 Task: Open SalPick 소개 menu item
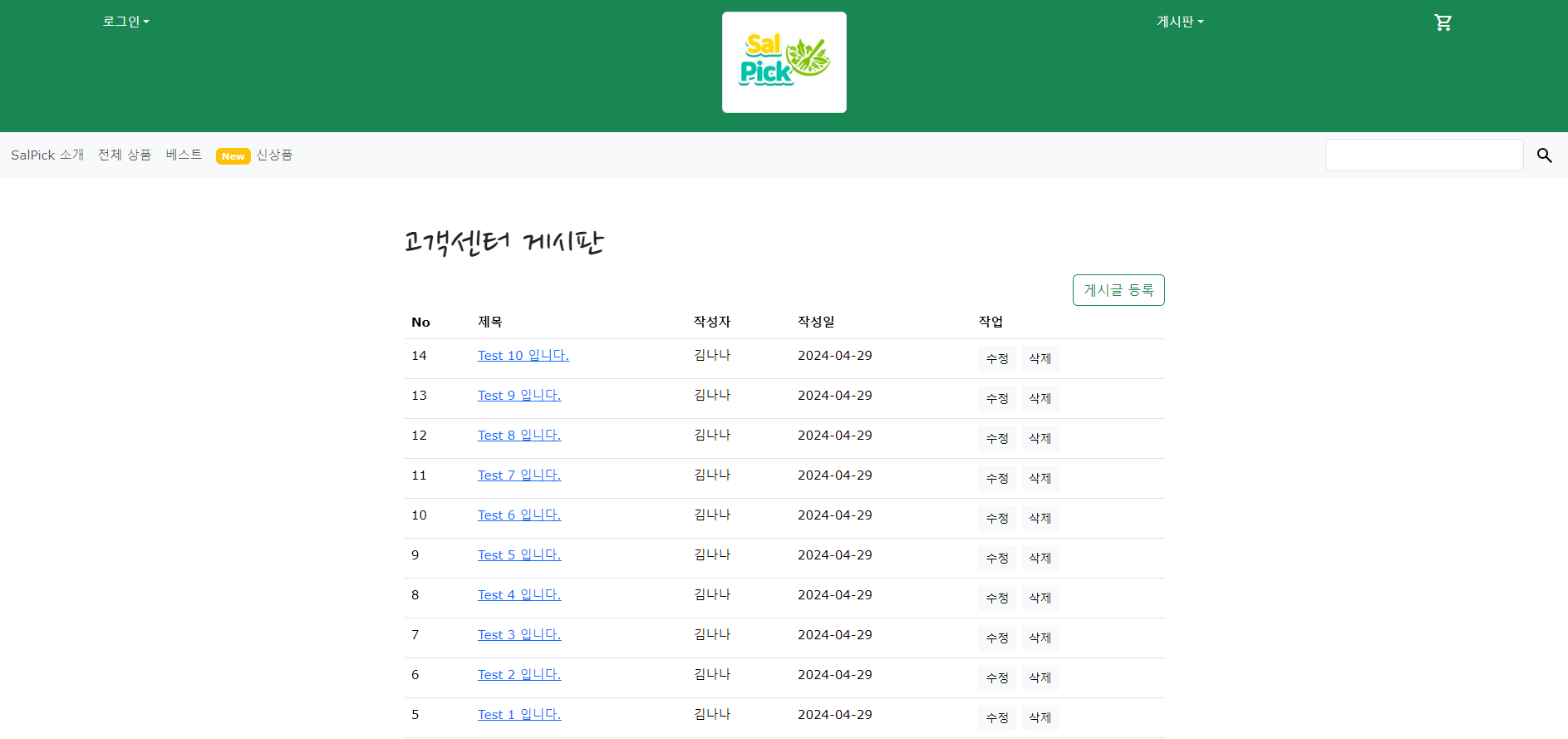(x=47, y=155)
